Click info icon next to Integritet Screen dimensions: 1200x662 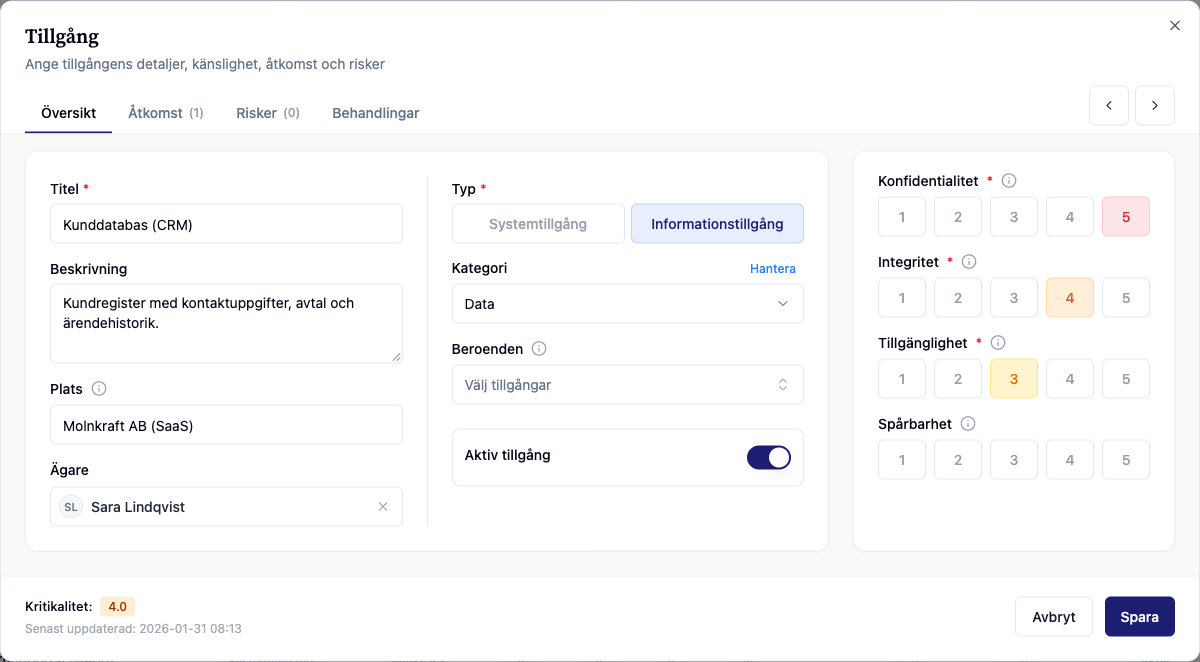(968, 262)
